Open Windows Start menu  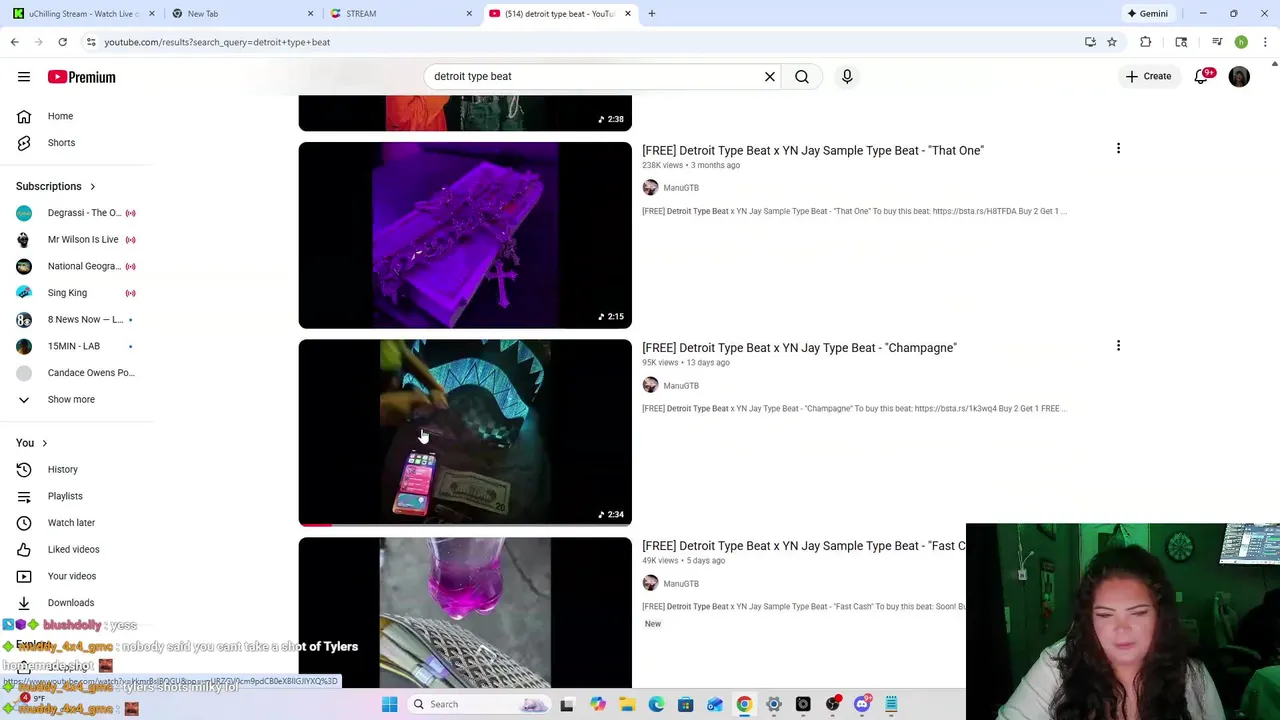(x=390, y=704)
